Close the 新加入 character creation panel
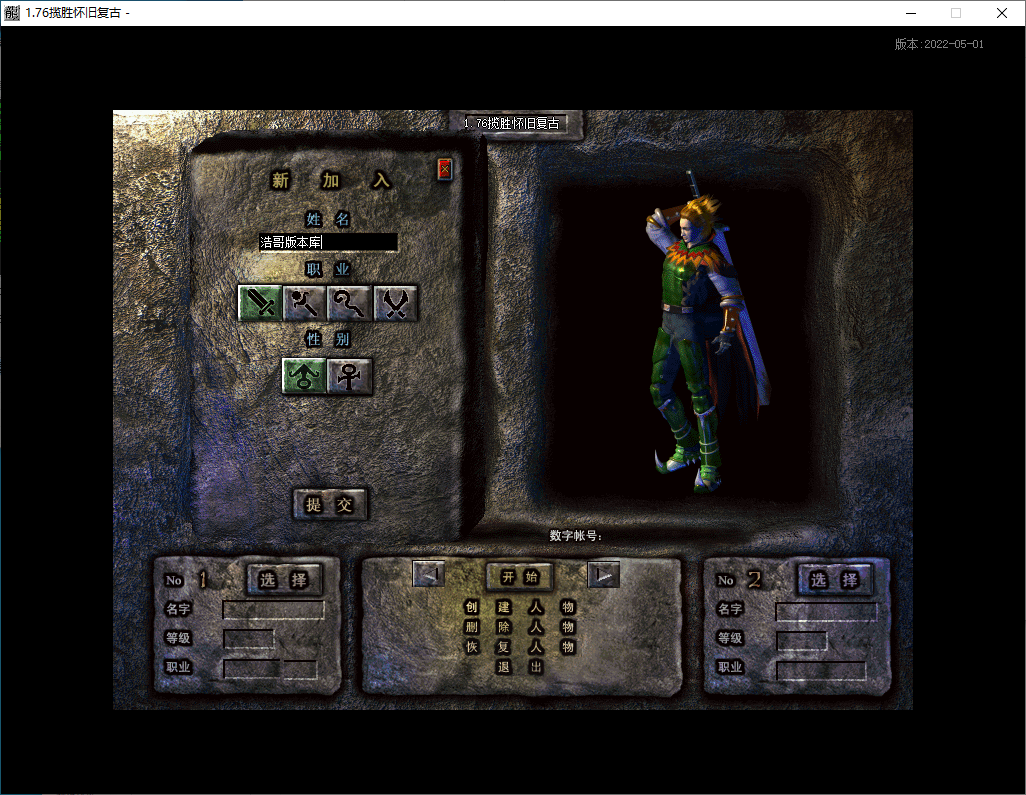 coord(445,169)
